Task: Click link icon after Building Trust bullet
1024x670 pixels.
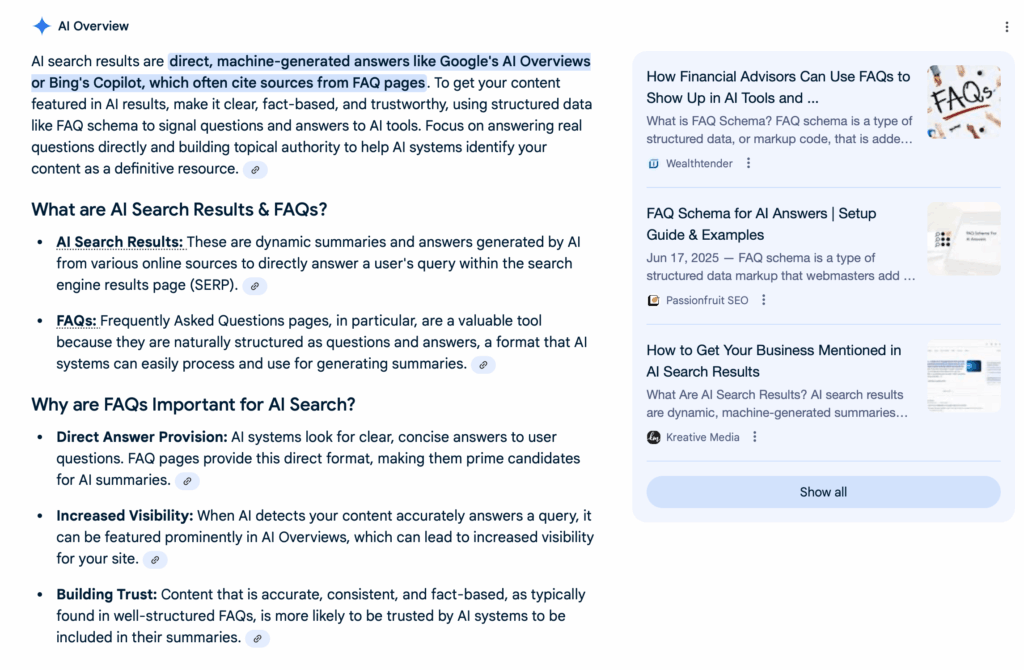Action: click(257, 638)
